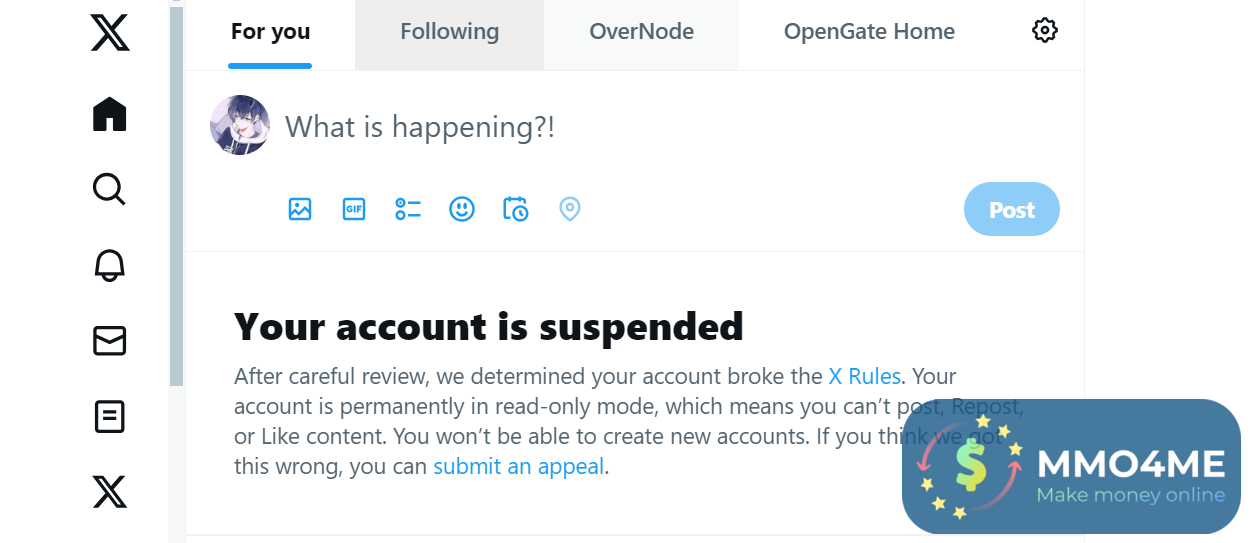Click the media image icon in composer
The image size is (1260, 543).
pos(300,209)
